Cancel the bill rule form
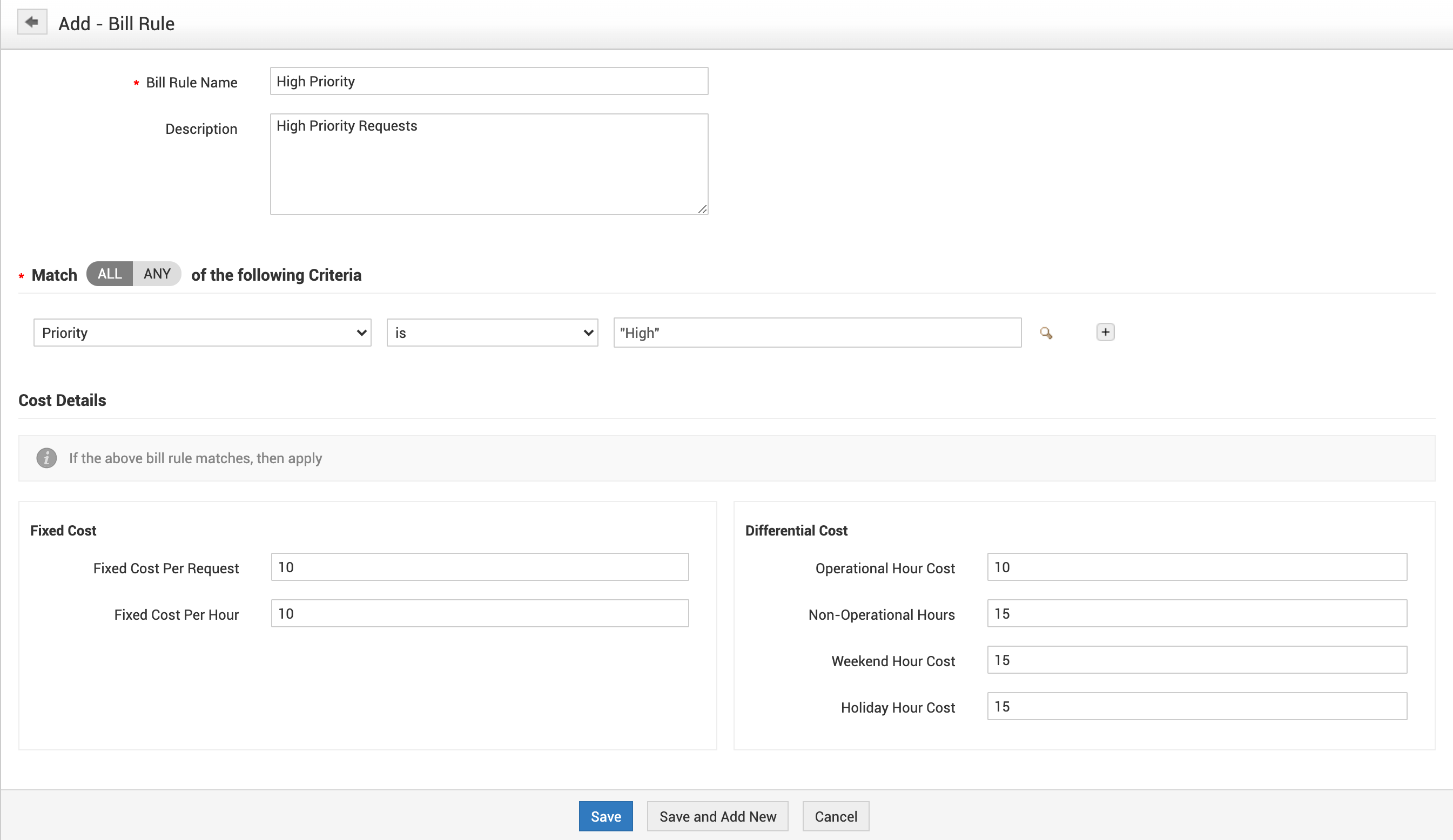The height and width of the screenshot is (840, 1453). point(836,816)
